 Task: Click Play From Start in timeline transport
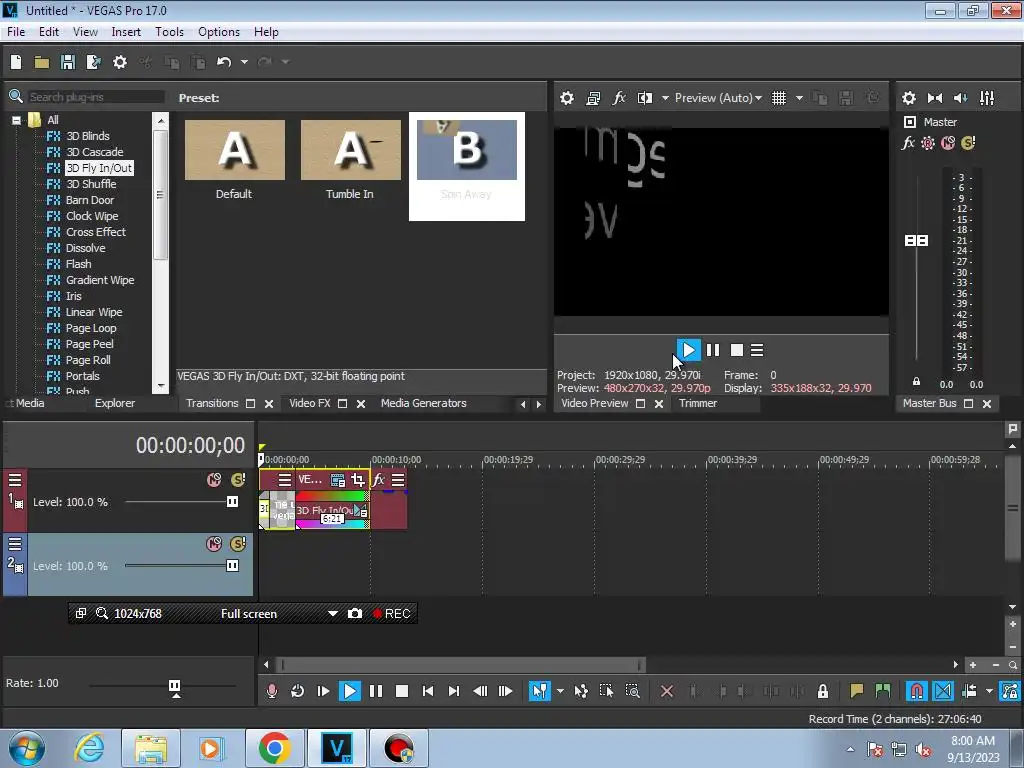(323, 691)
